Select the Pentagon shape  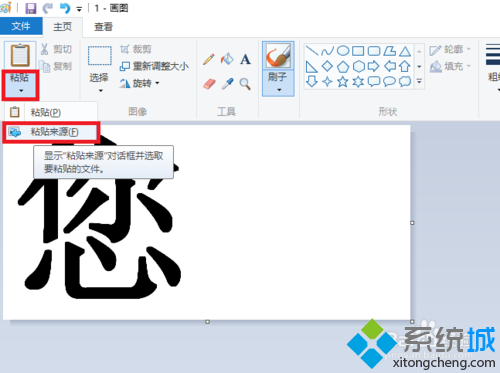(343, 67)
